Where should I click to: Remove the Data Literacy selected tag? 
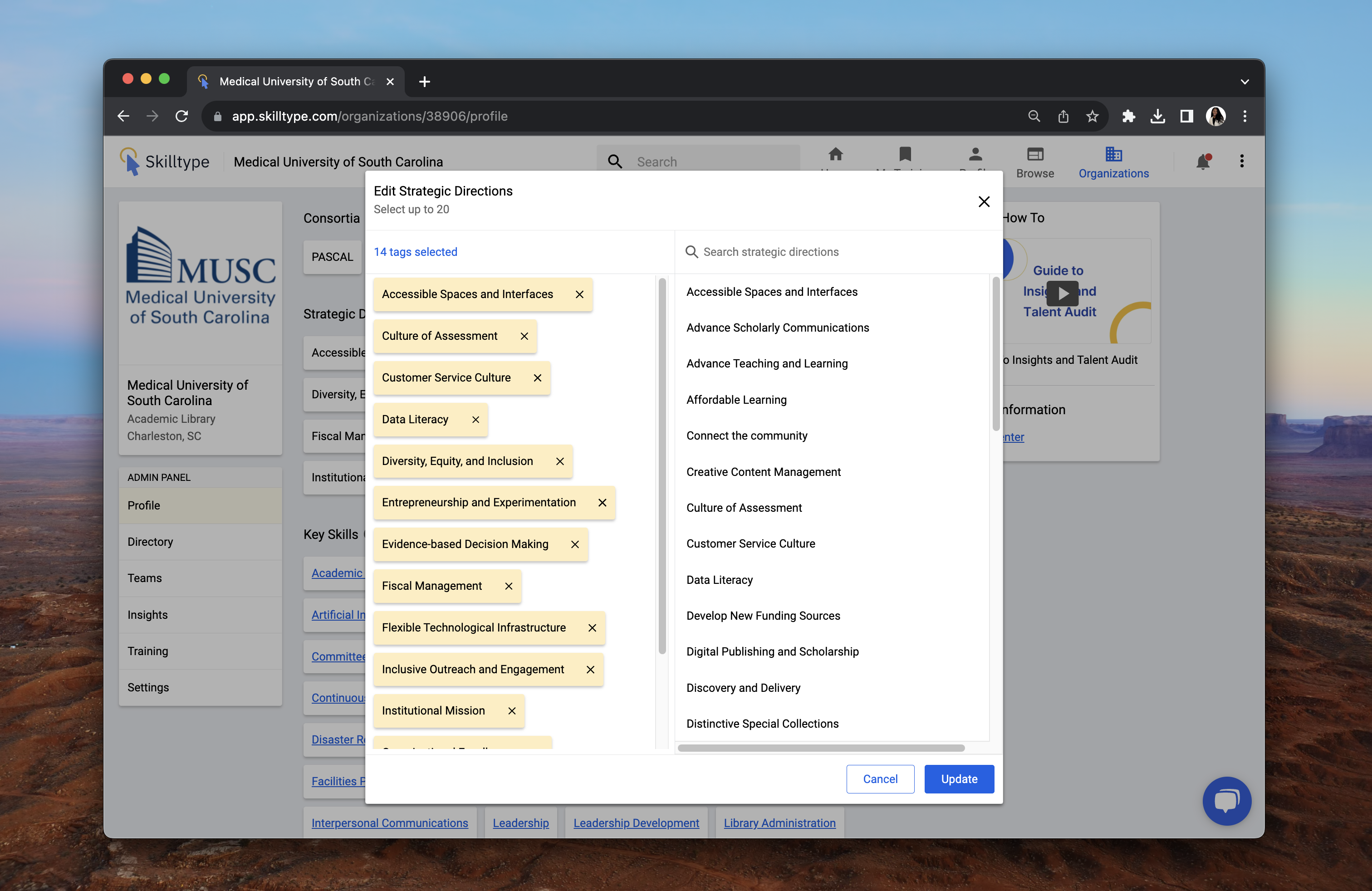click(x=475, y=420)
